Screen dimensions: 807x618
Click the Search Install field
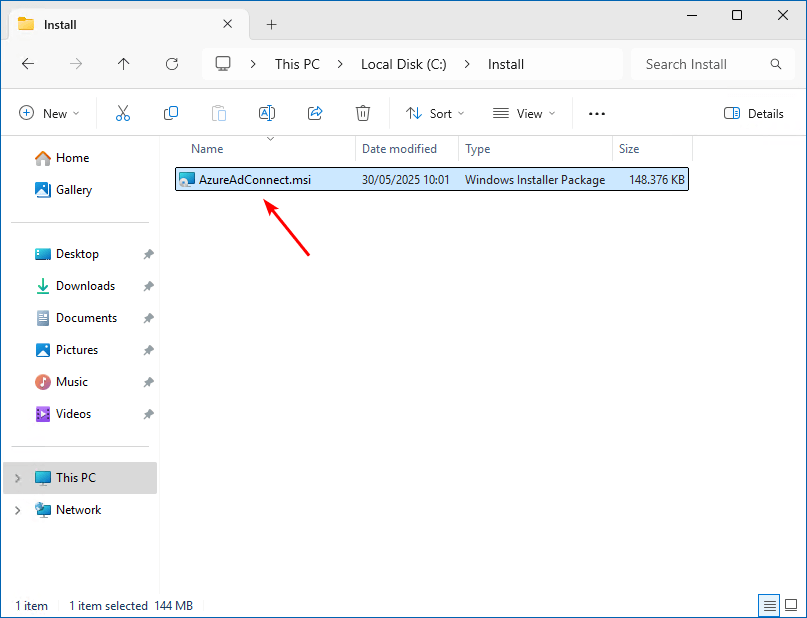pos(700,64)
